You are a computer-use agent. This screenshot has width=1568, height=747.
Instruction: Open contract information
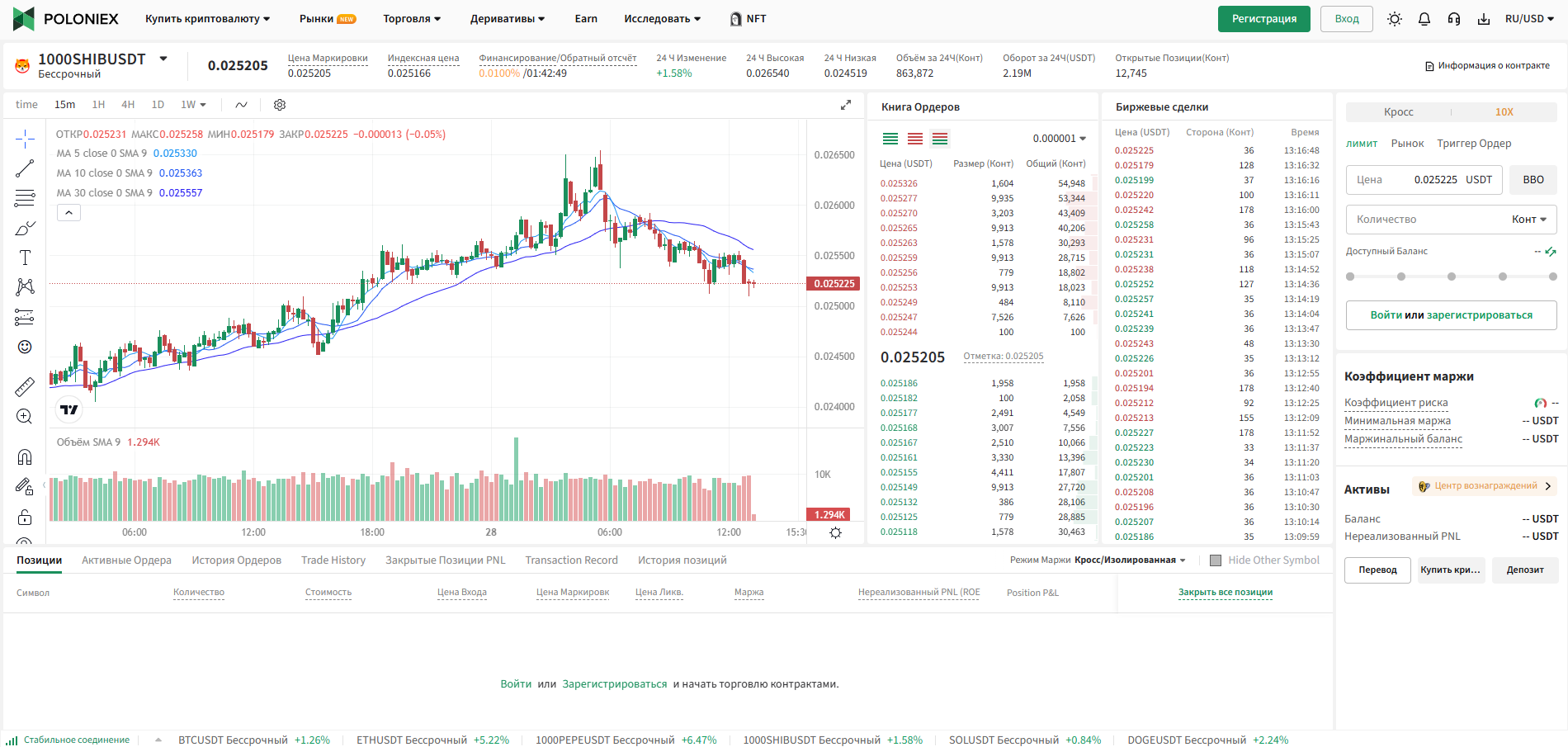(1487, 66)
